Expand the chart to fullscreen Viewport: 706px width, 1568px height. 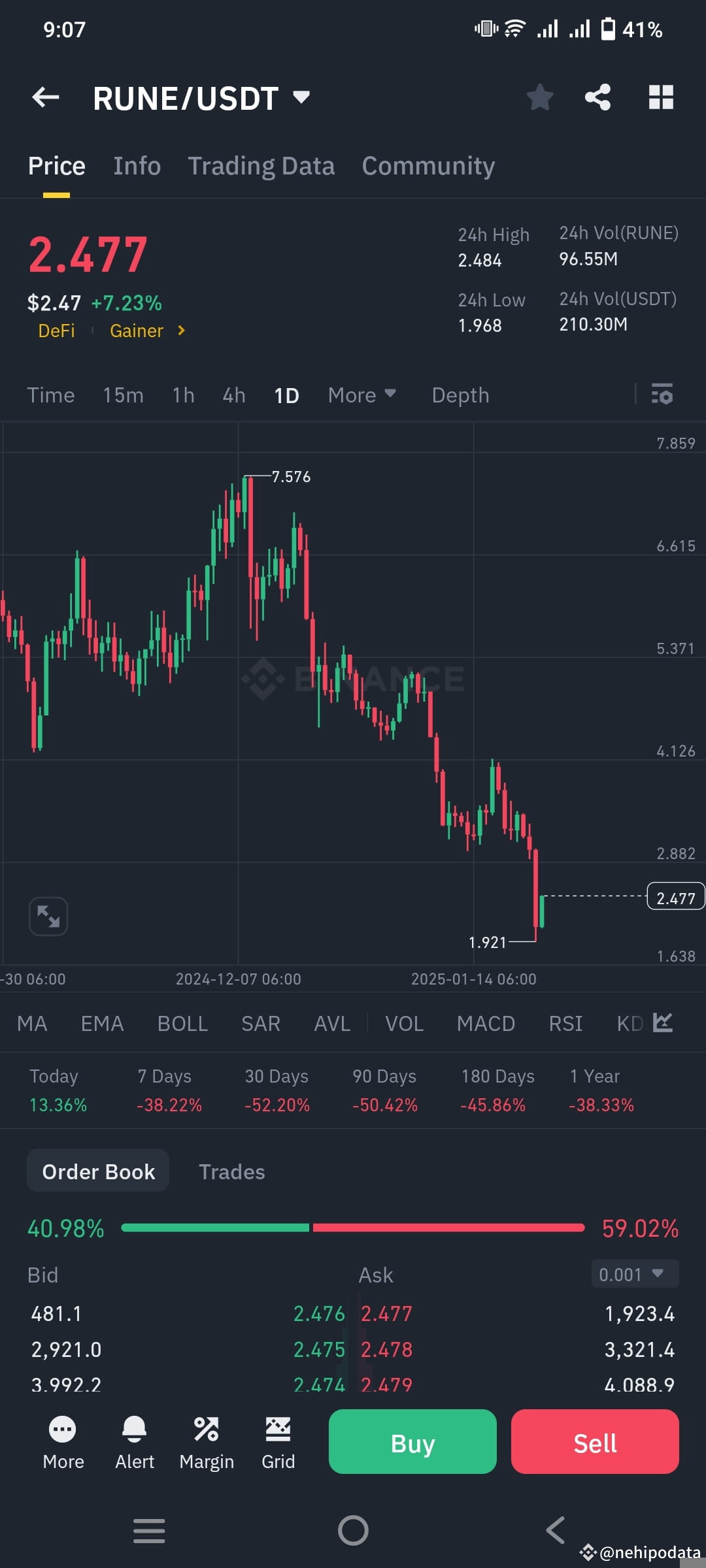(48, 916)
